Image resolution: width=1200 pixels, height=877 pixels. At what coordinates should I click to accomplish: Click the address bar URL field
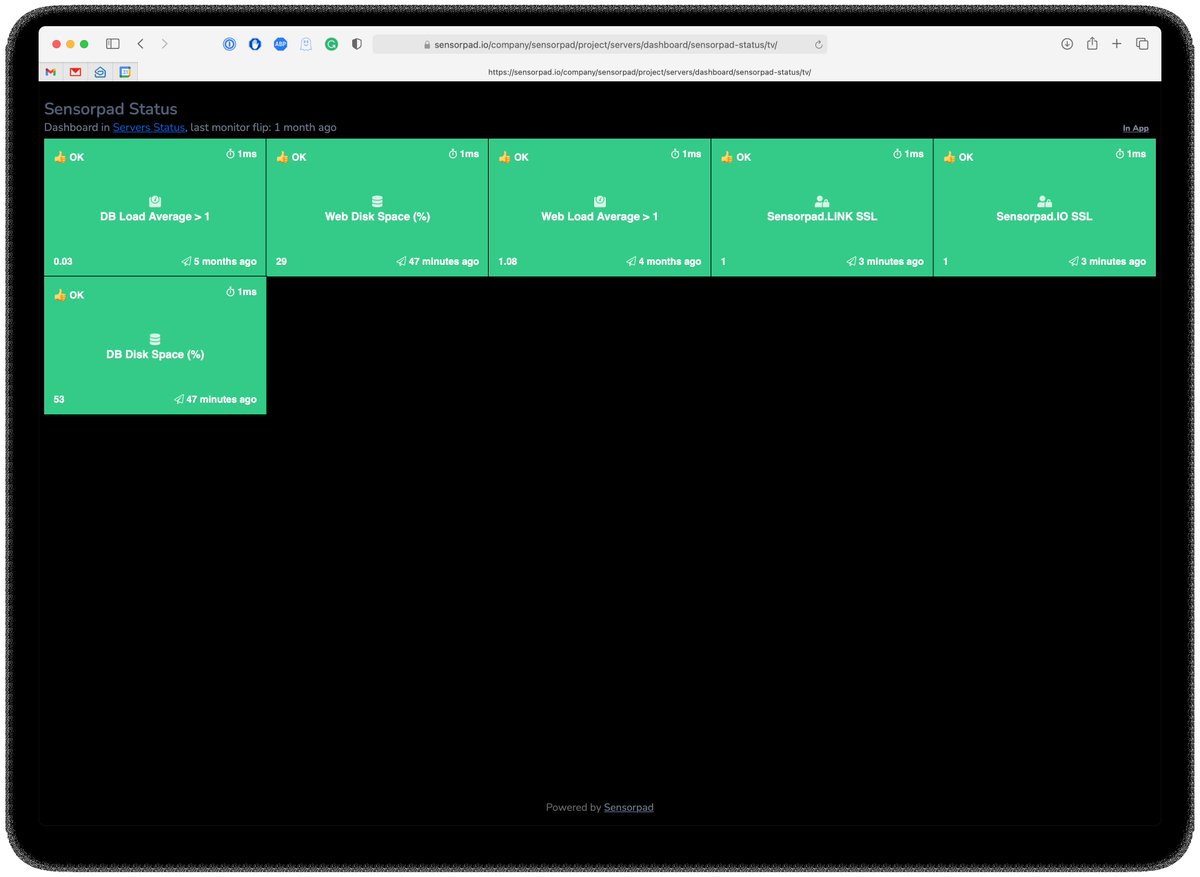600,45
